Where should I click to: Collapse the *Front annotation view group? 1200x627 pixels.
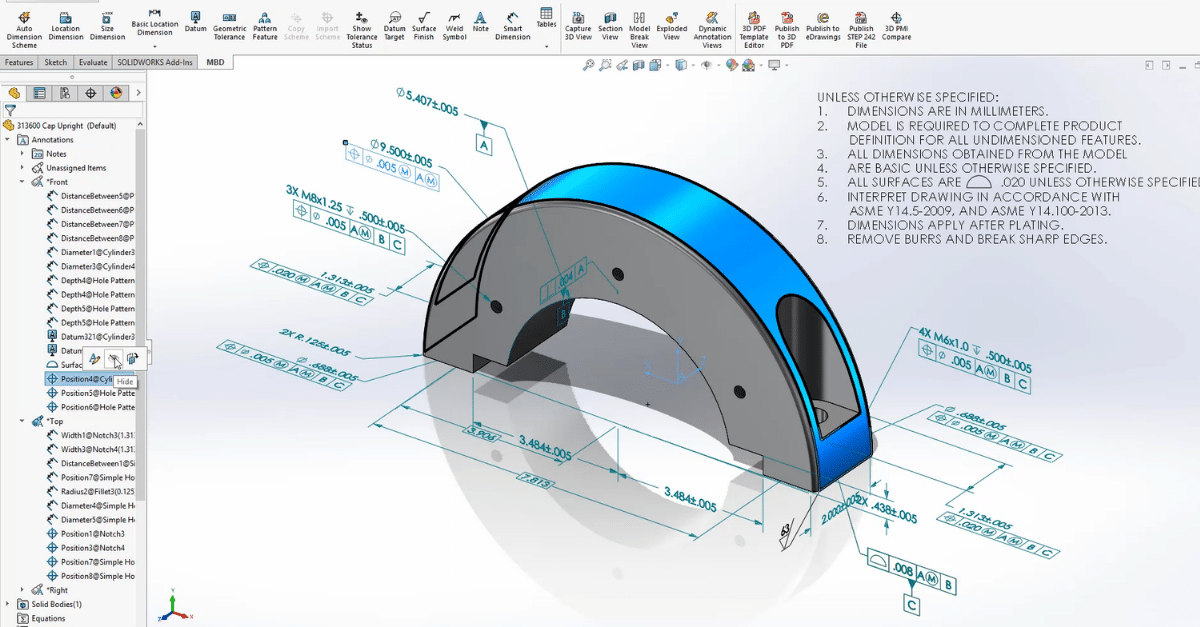coord(23,182)
